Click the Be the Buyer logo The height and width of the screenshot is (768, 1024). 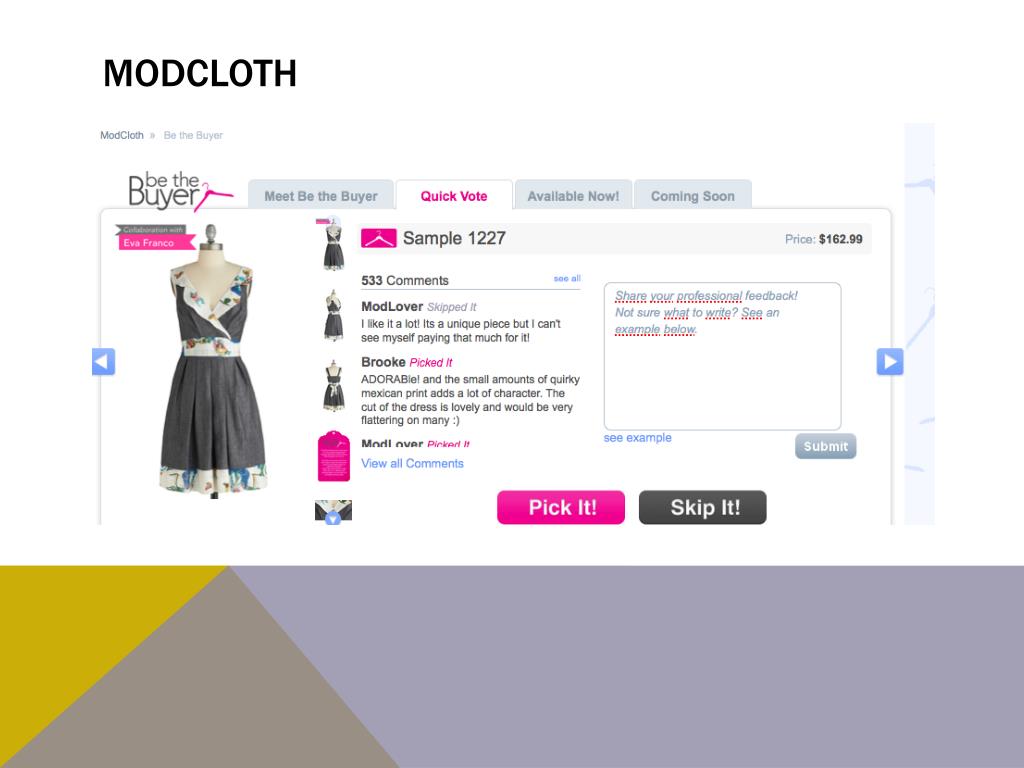click(180, 191)
